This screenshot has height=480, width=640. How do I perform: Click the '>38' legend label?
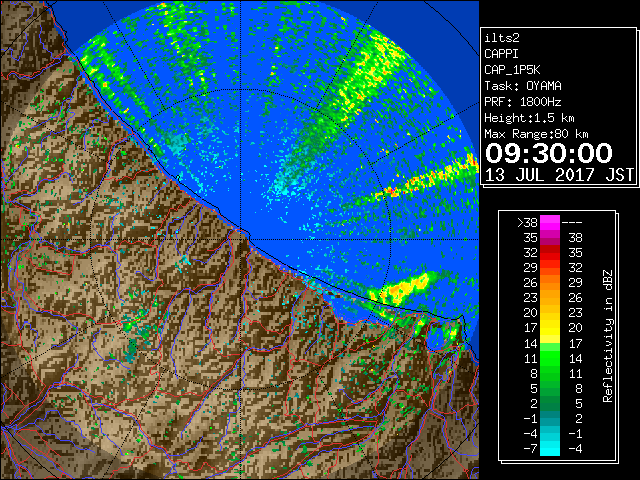[x=527, y=223]
